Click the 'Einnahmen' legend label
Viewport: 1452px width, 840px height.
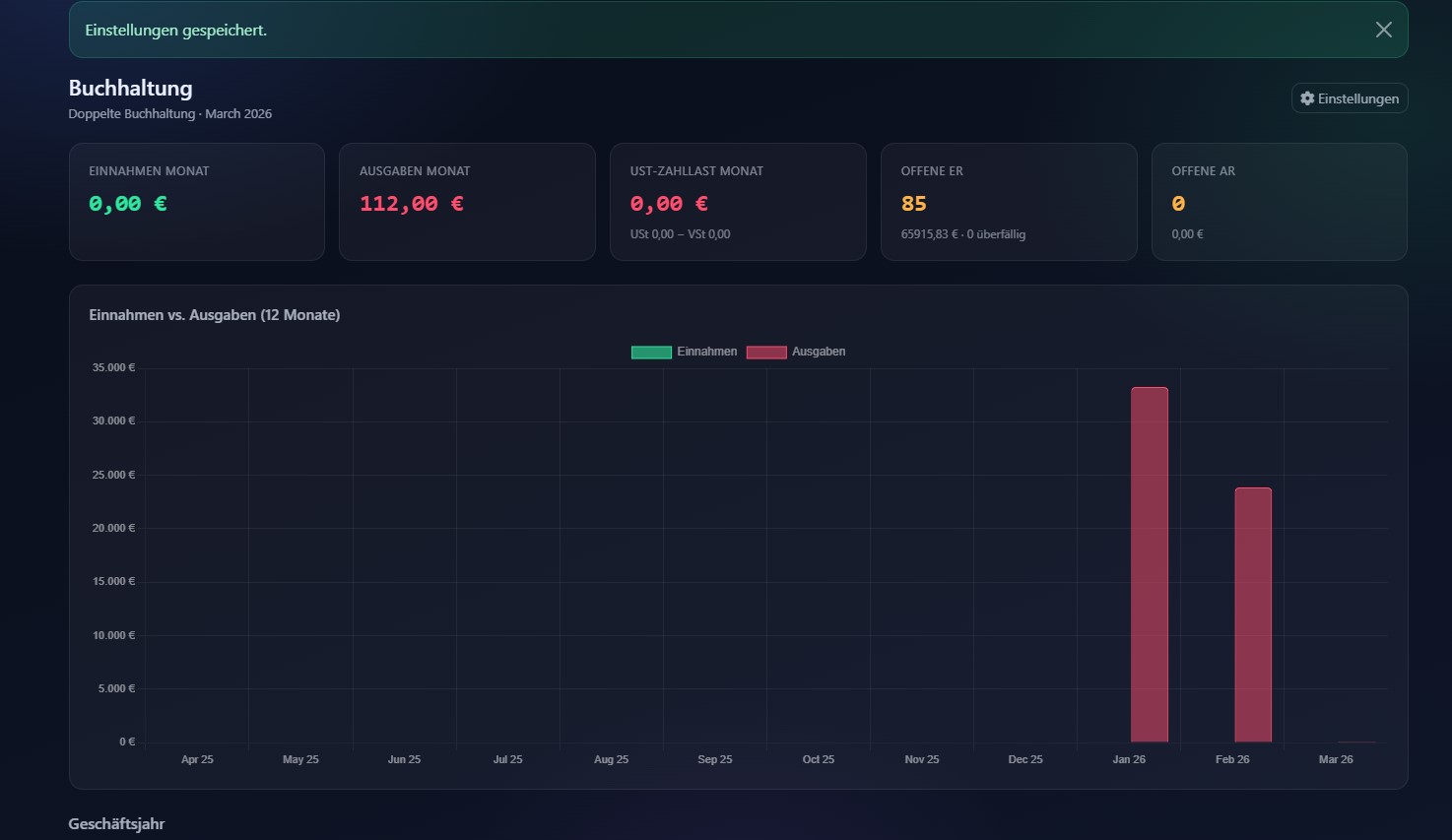pos(707,352)
